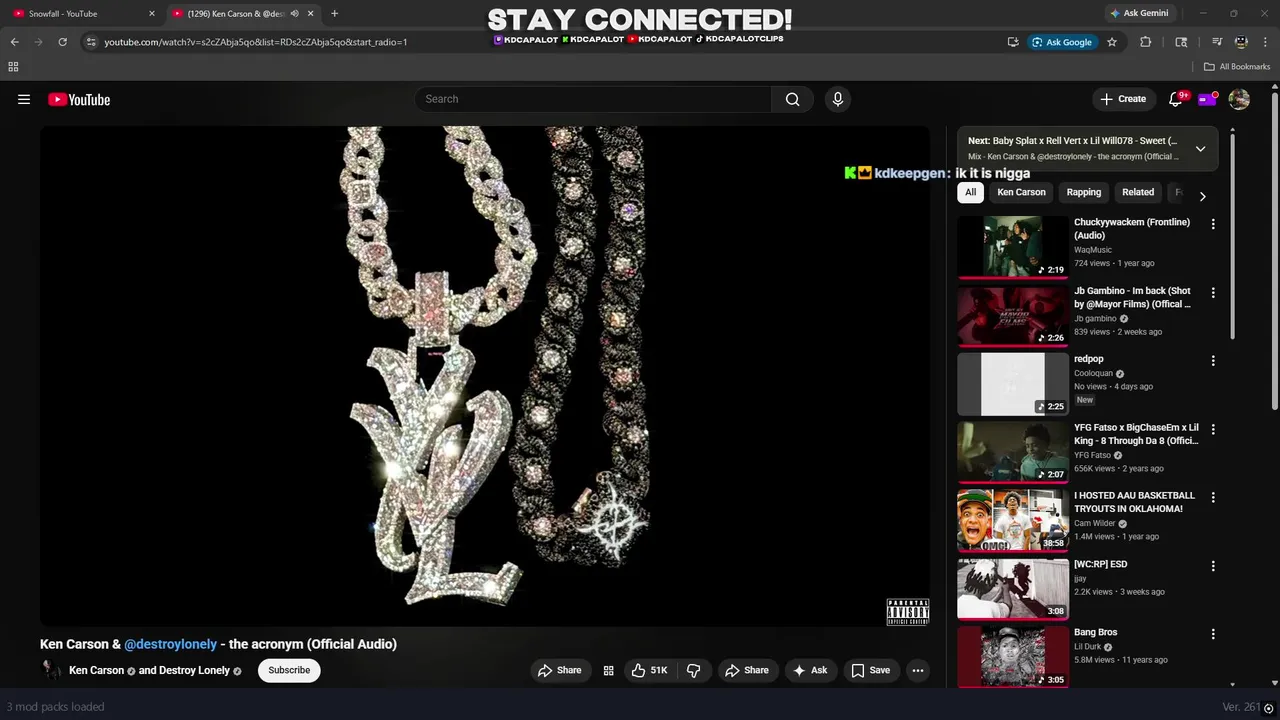Like the video with 51K thumbs up

pos(649,670)
